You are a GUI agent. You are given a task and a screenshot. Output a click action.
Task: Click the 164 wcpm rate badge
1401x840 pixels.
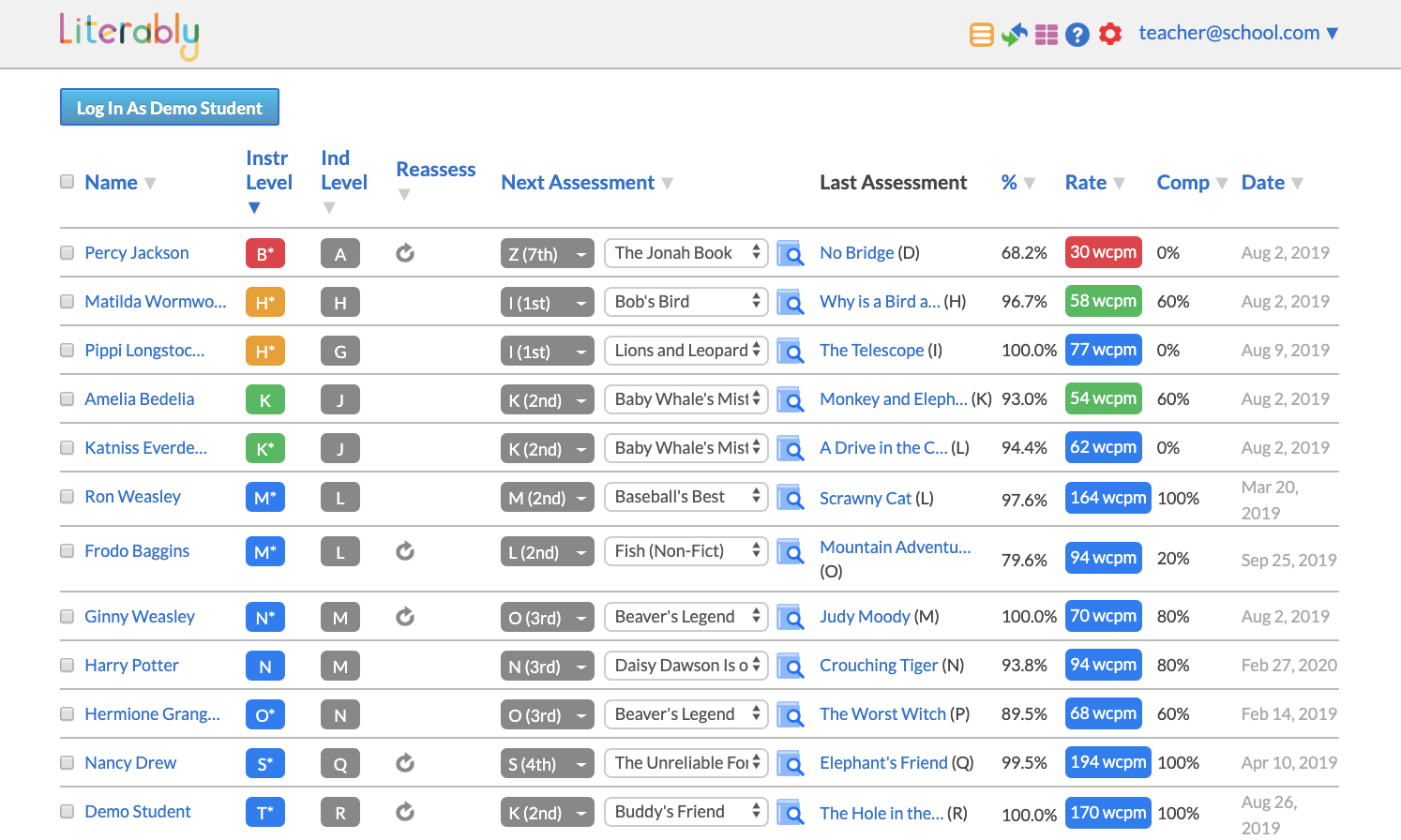pyautogui.click(x=1107, y=498)
